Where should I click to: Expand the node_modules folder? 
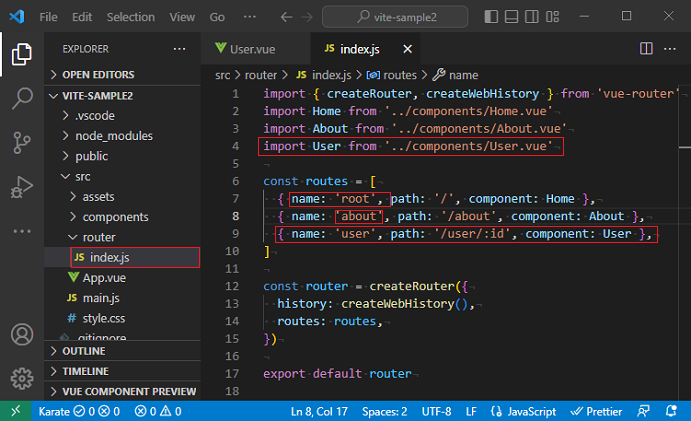tap(123, 136)
